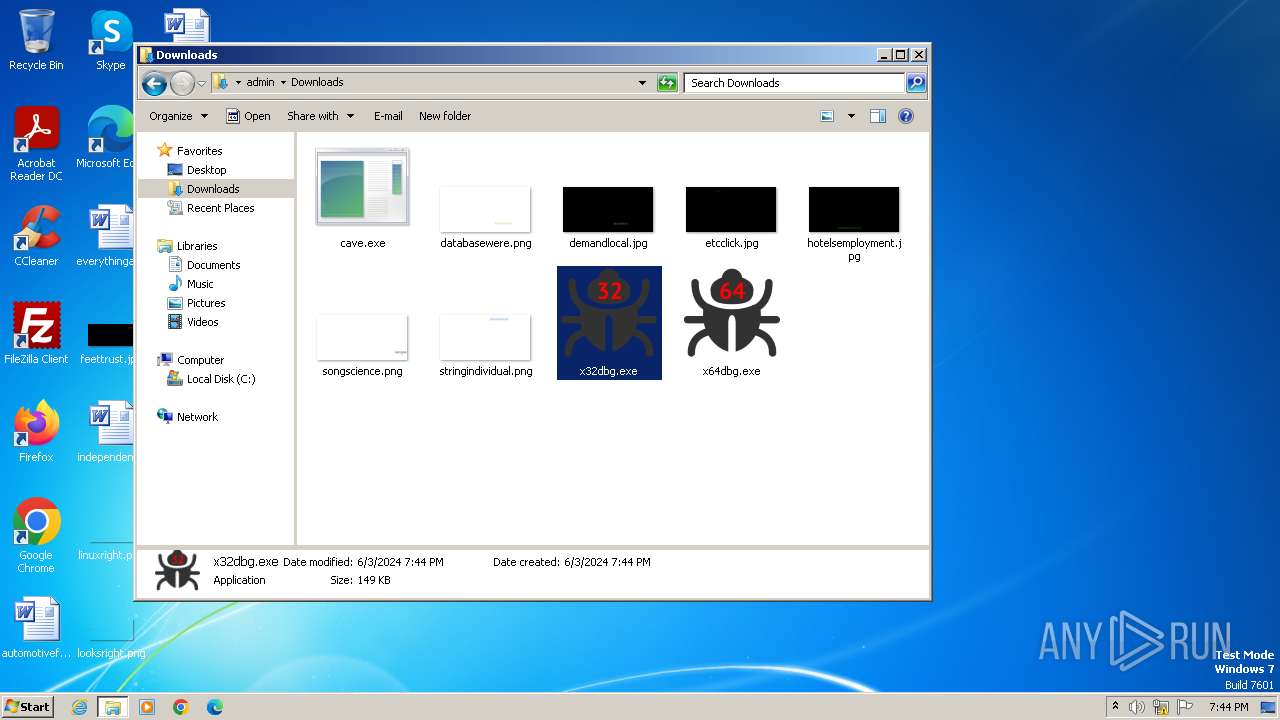The image size is (1280, 720).
Task: Select songscience.png thumbnail
Action: 362,337
